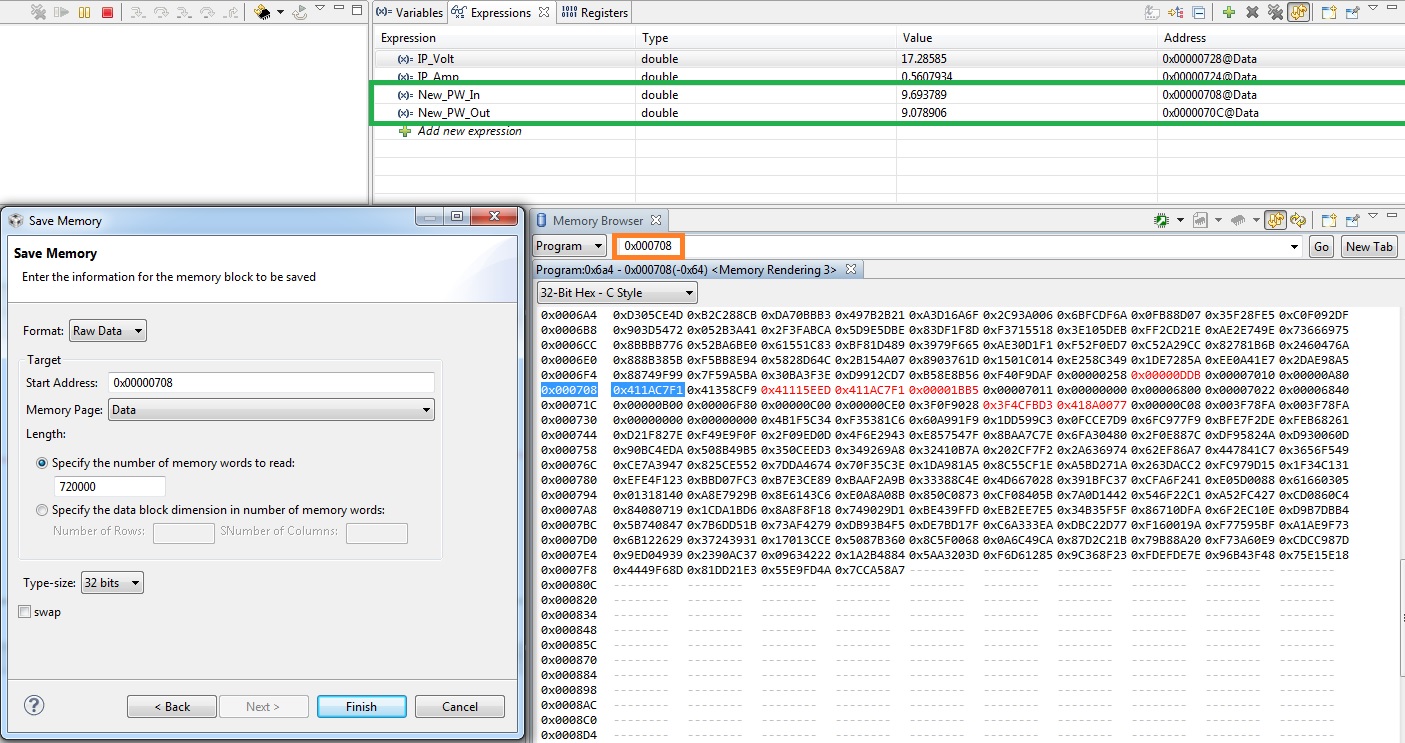Click the Restart debug icon
Viewport: 1405px width, 743px height.
coord(299,13)
